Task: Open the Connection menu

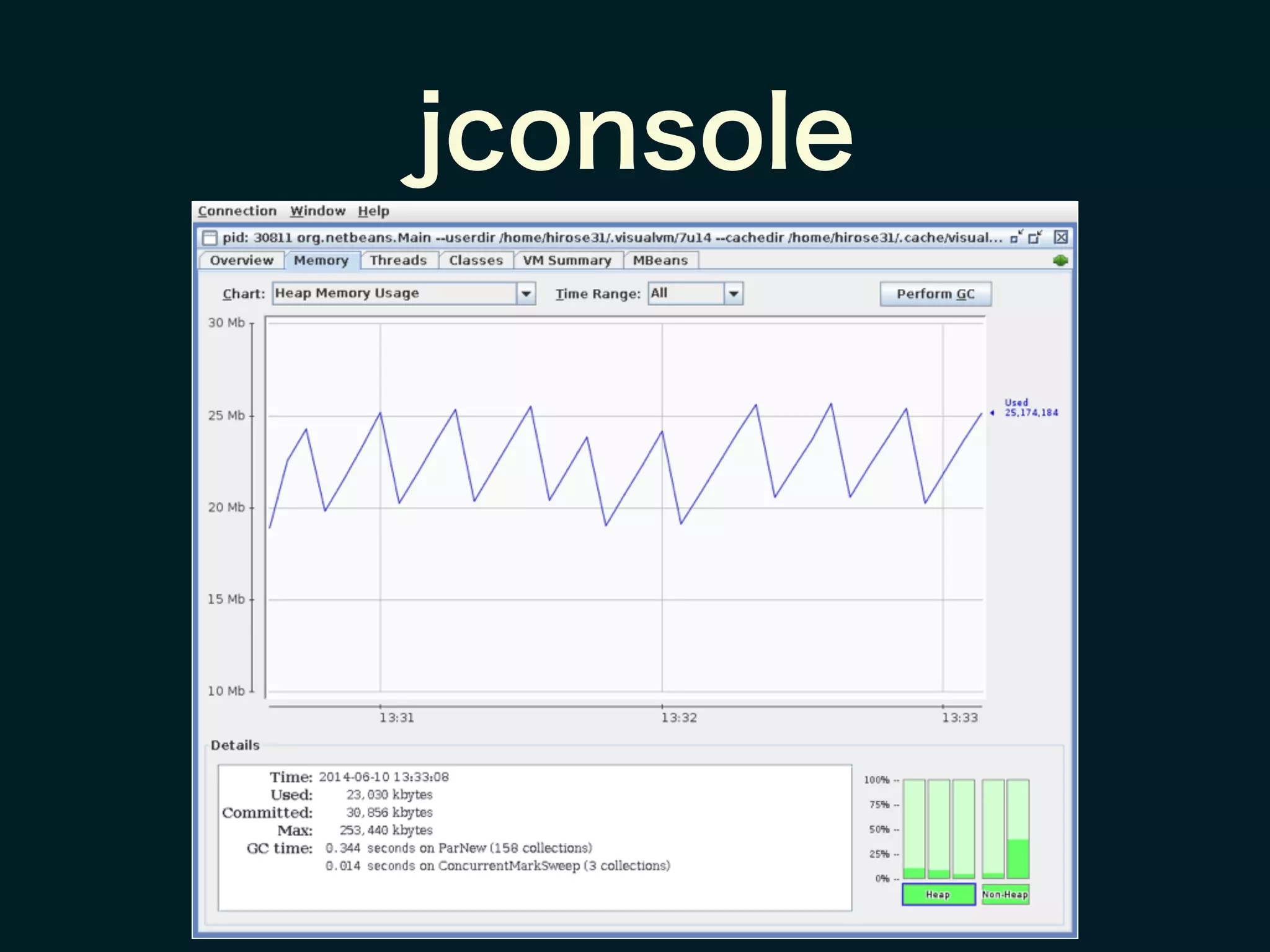Action: (237, 211)
